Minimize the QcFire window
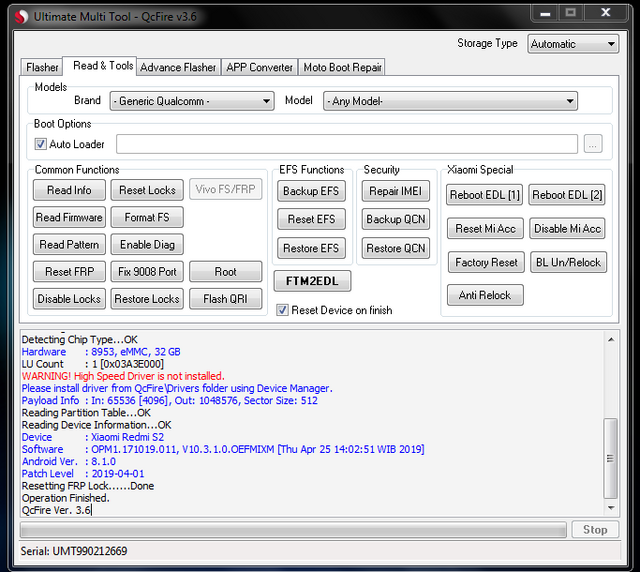The image size is (640, 572). (545, 13)
